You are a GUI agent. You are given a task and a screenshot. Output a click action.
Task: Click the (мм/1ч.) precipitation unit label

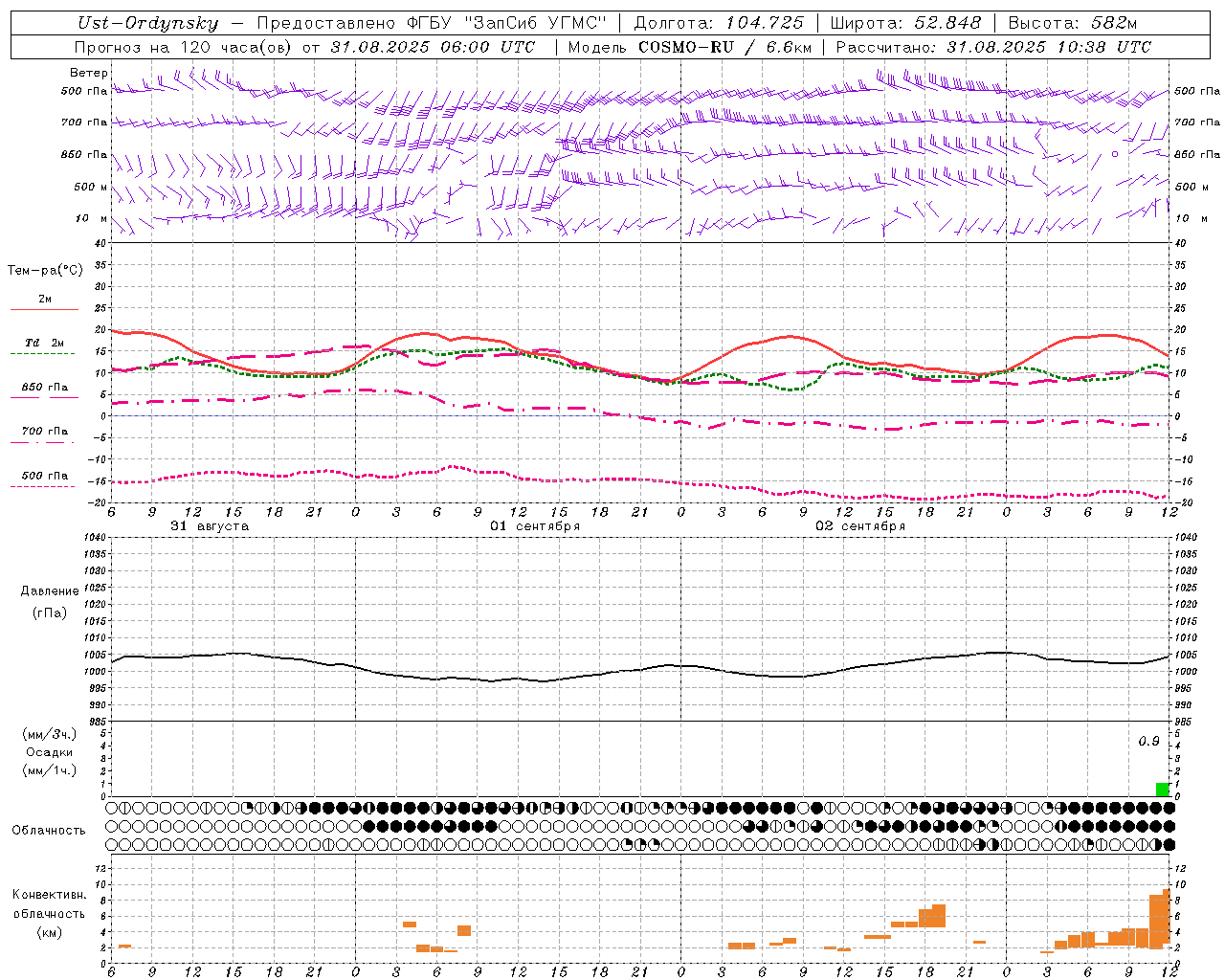[x=50, y=770]
